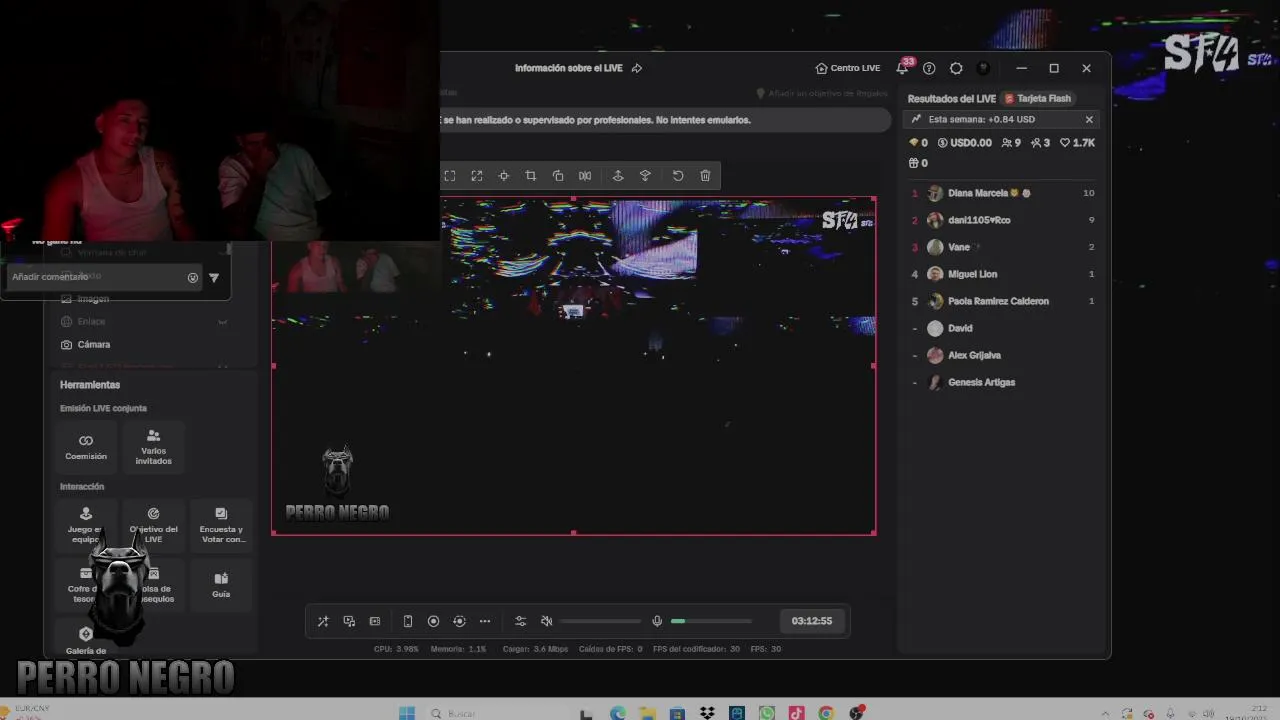Open the audio mixer settings
This screenshot has width=1280, height=720.
point(520,621)
